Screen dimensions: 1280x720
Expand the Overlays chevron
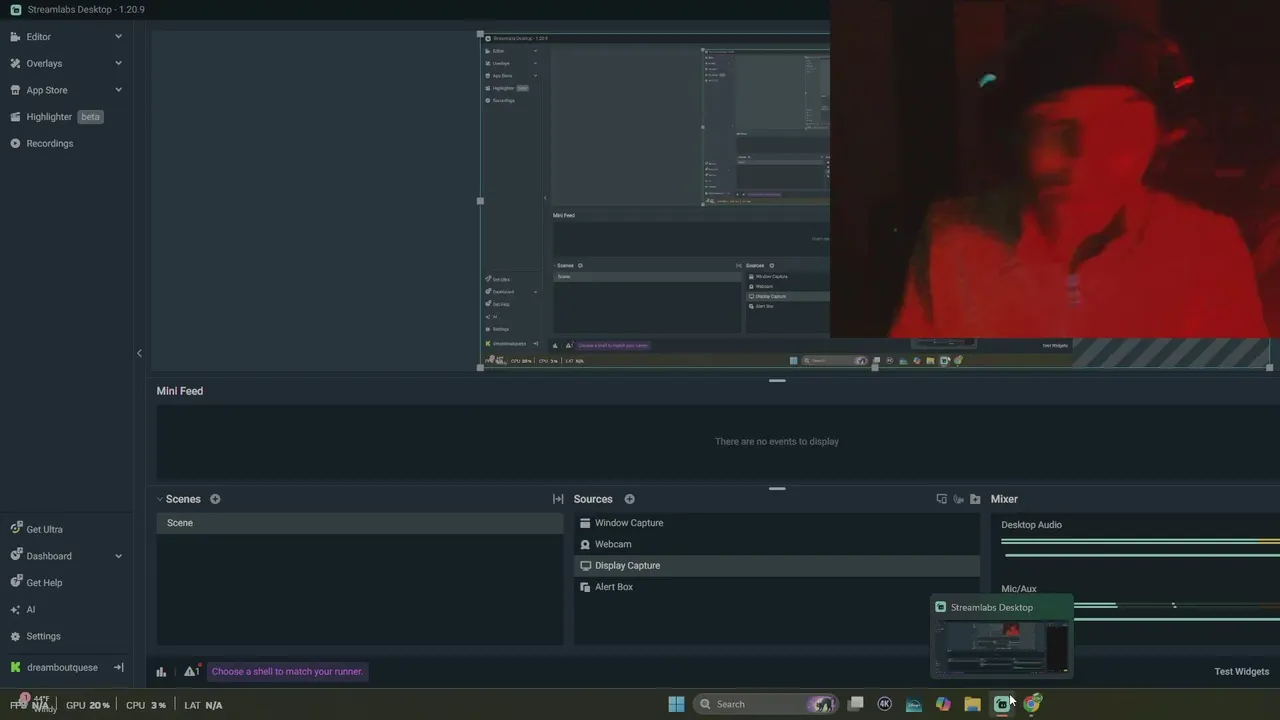[118, 63]
